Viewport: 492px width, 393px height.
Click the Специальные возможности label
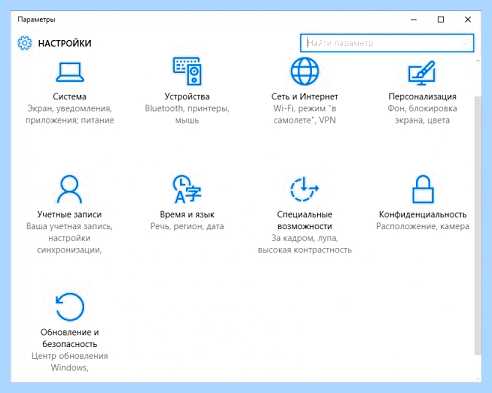[x=305, y=220]
